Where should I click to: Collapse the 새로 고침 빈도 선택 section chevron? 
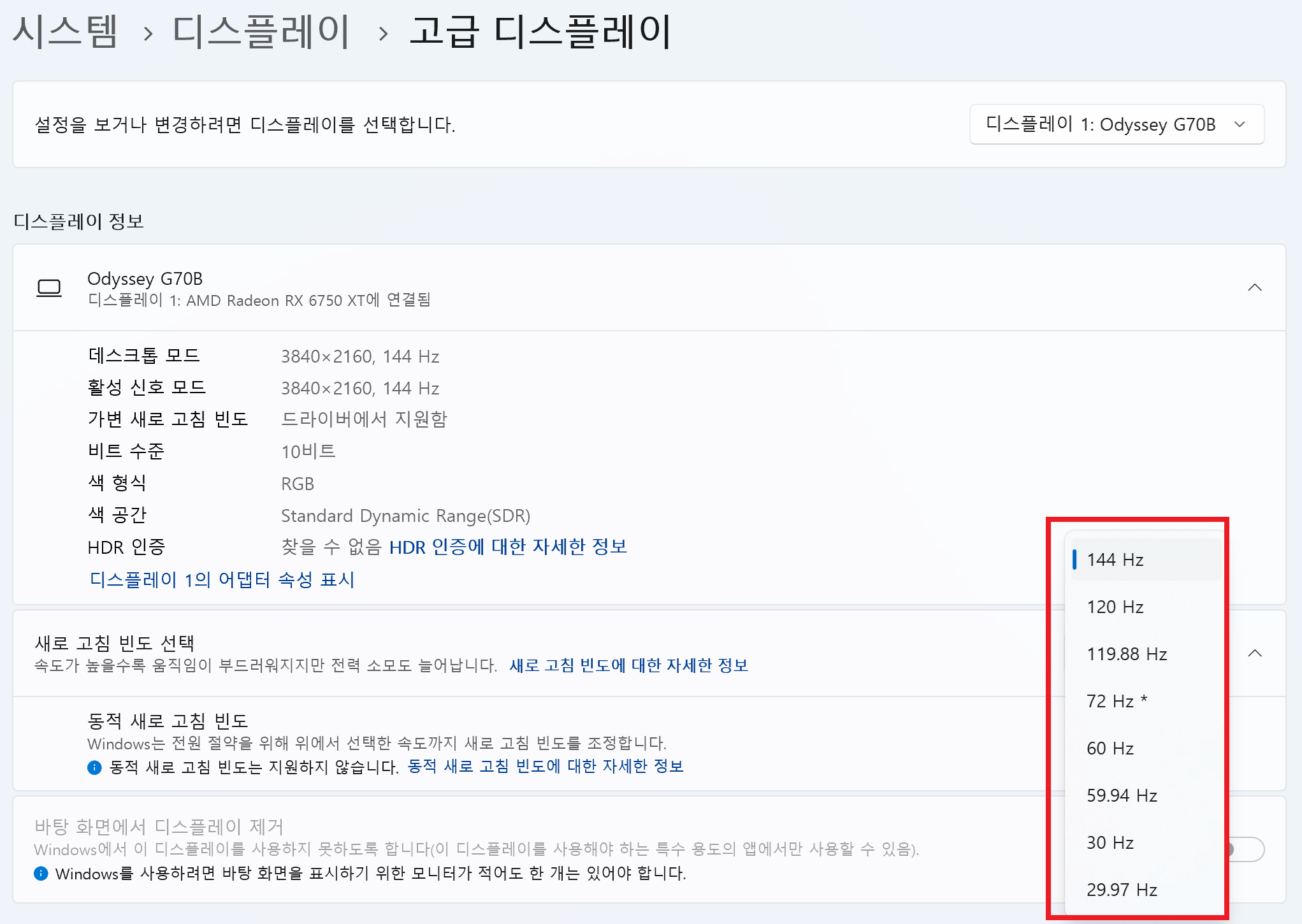(x=1254, y=653)
